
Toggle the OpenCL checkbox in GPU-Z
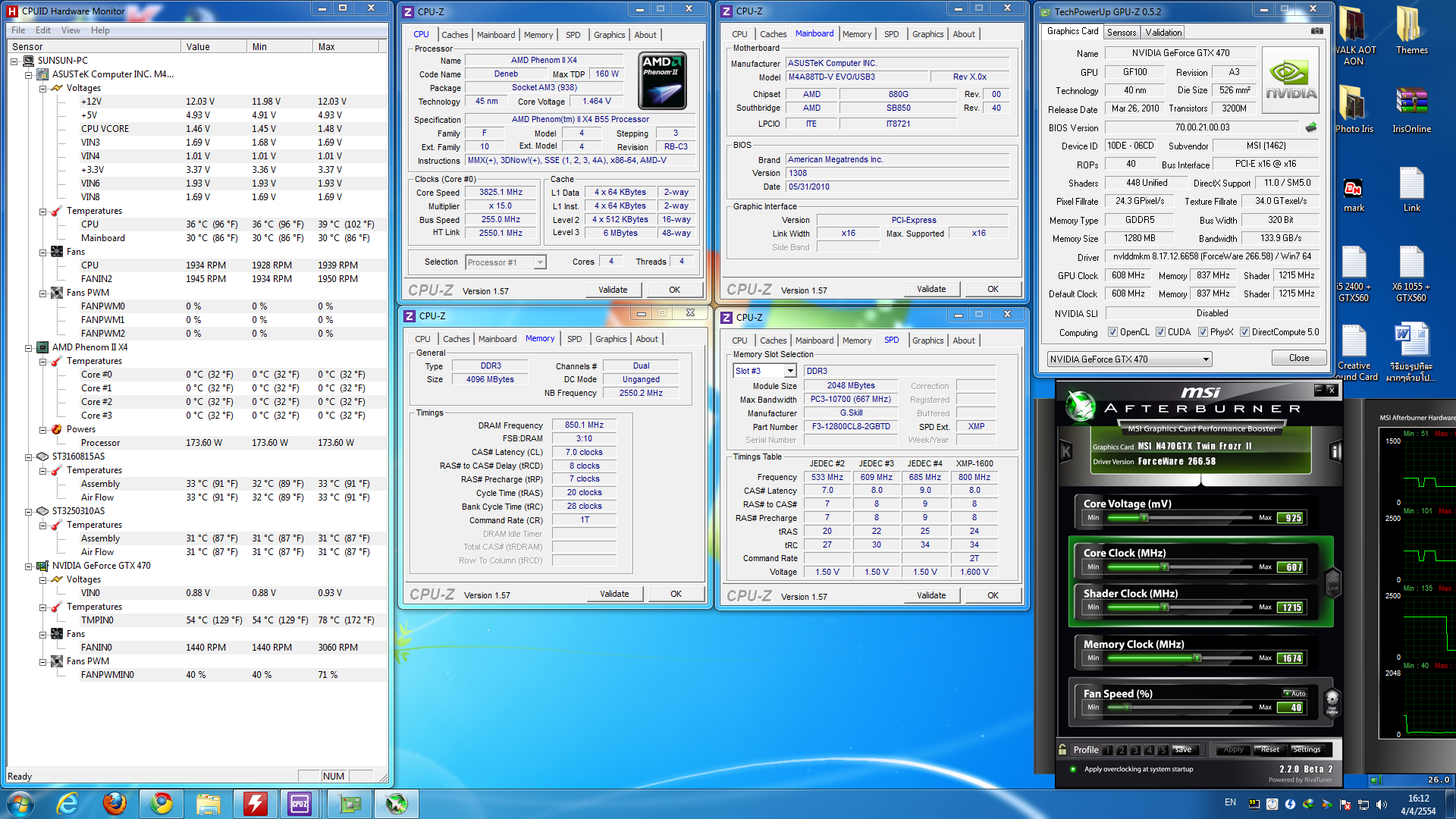pos(1112,332)
